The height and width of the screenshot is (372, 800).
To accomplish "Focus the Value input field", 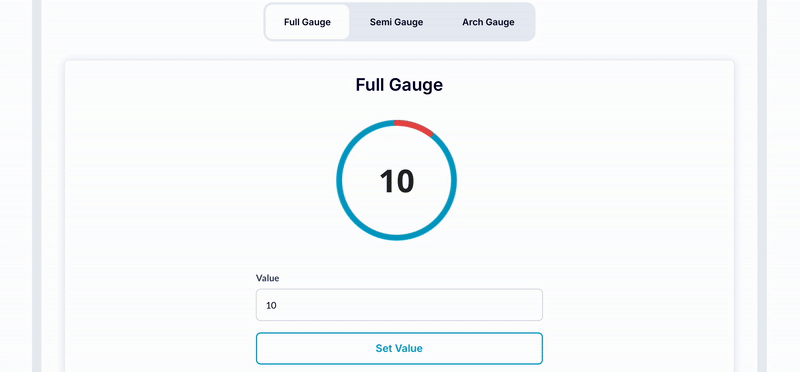I will 399,305.
